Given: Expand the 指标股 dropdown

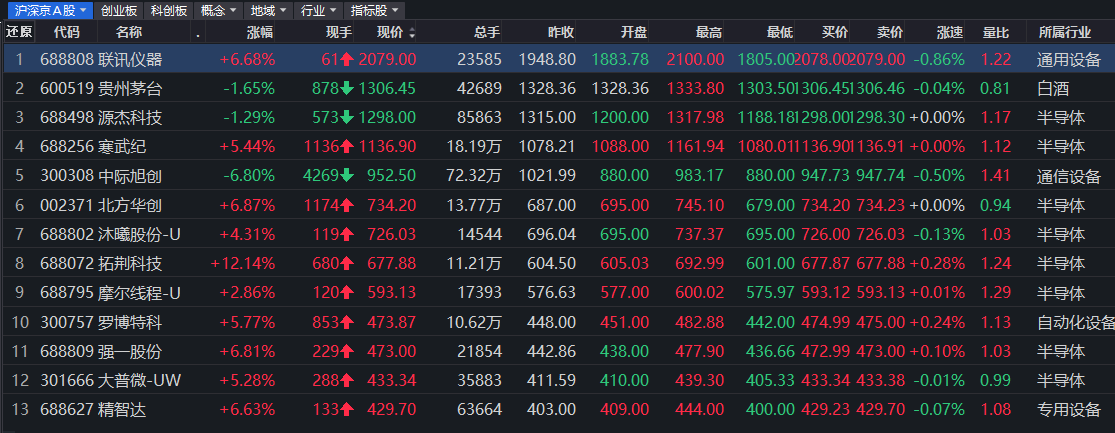Looking at the screenshot, I should click(x=374, y=10).
